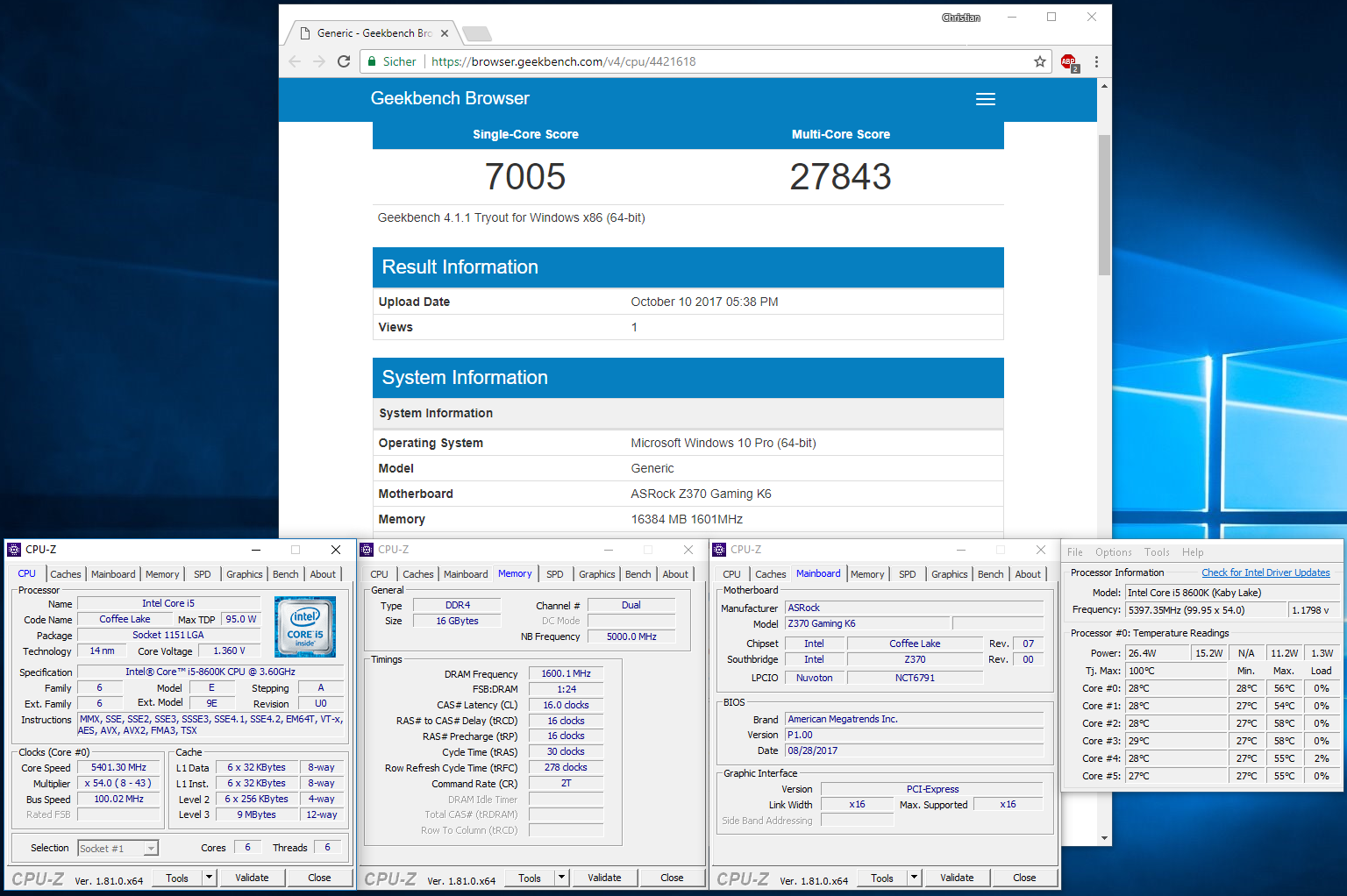Click the multi-core score 27843
Image resolution: width=1347 pixels, height=896 pixels.
coord(840,176)
